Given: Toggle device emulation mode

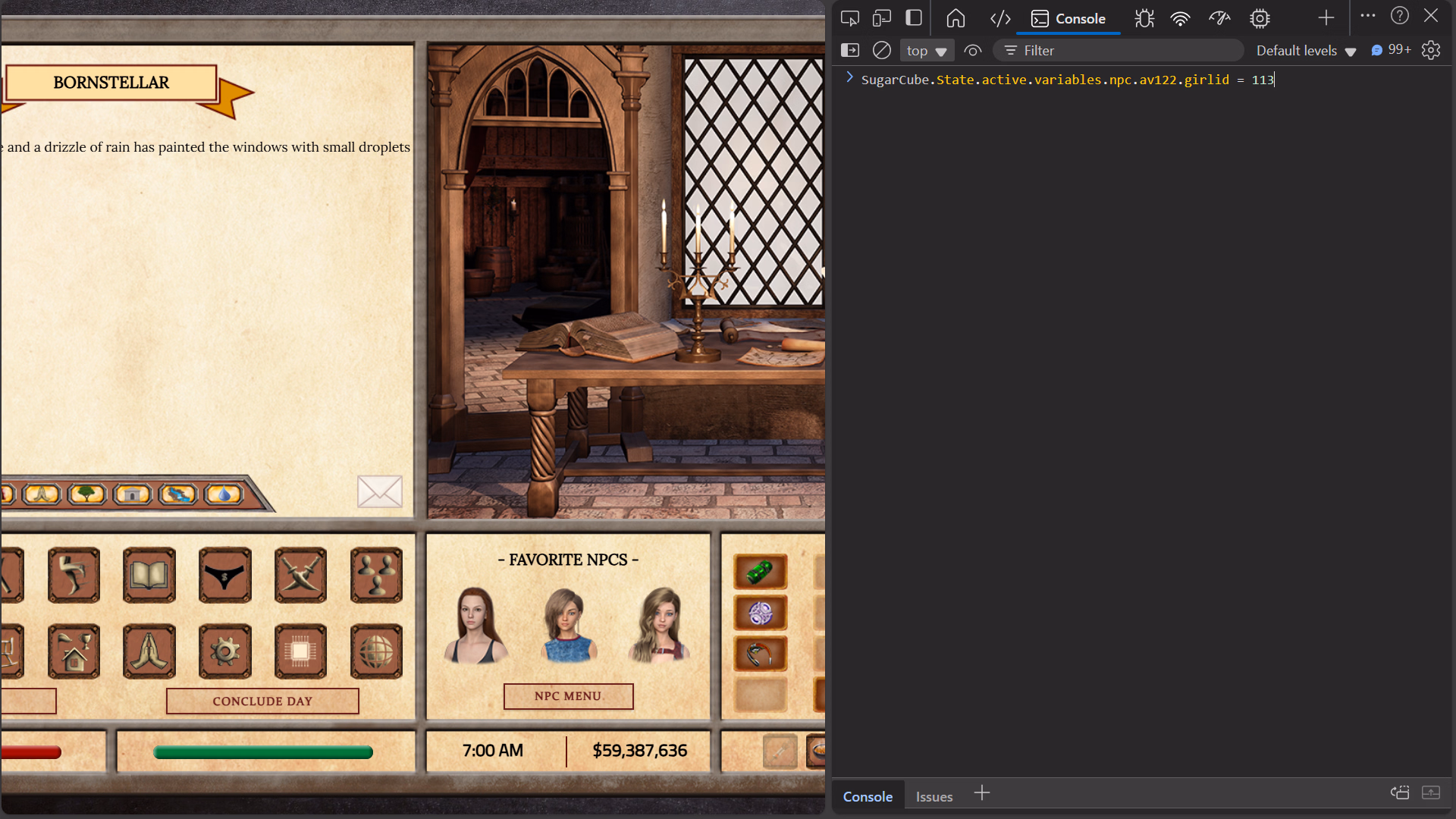Looking at the screenshot, I should point(881,18).
